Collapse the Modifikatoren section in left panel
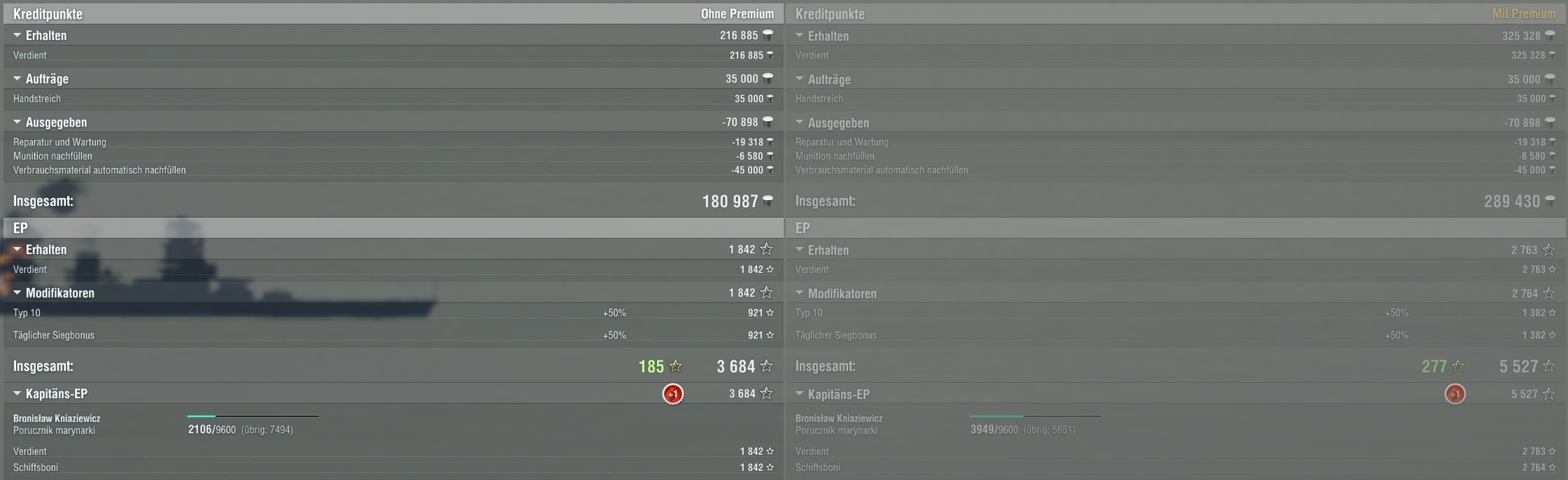This screenshot has height=480, width=1568. click(x=17, y=292)
